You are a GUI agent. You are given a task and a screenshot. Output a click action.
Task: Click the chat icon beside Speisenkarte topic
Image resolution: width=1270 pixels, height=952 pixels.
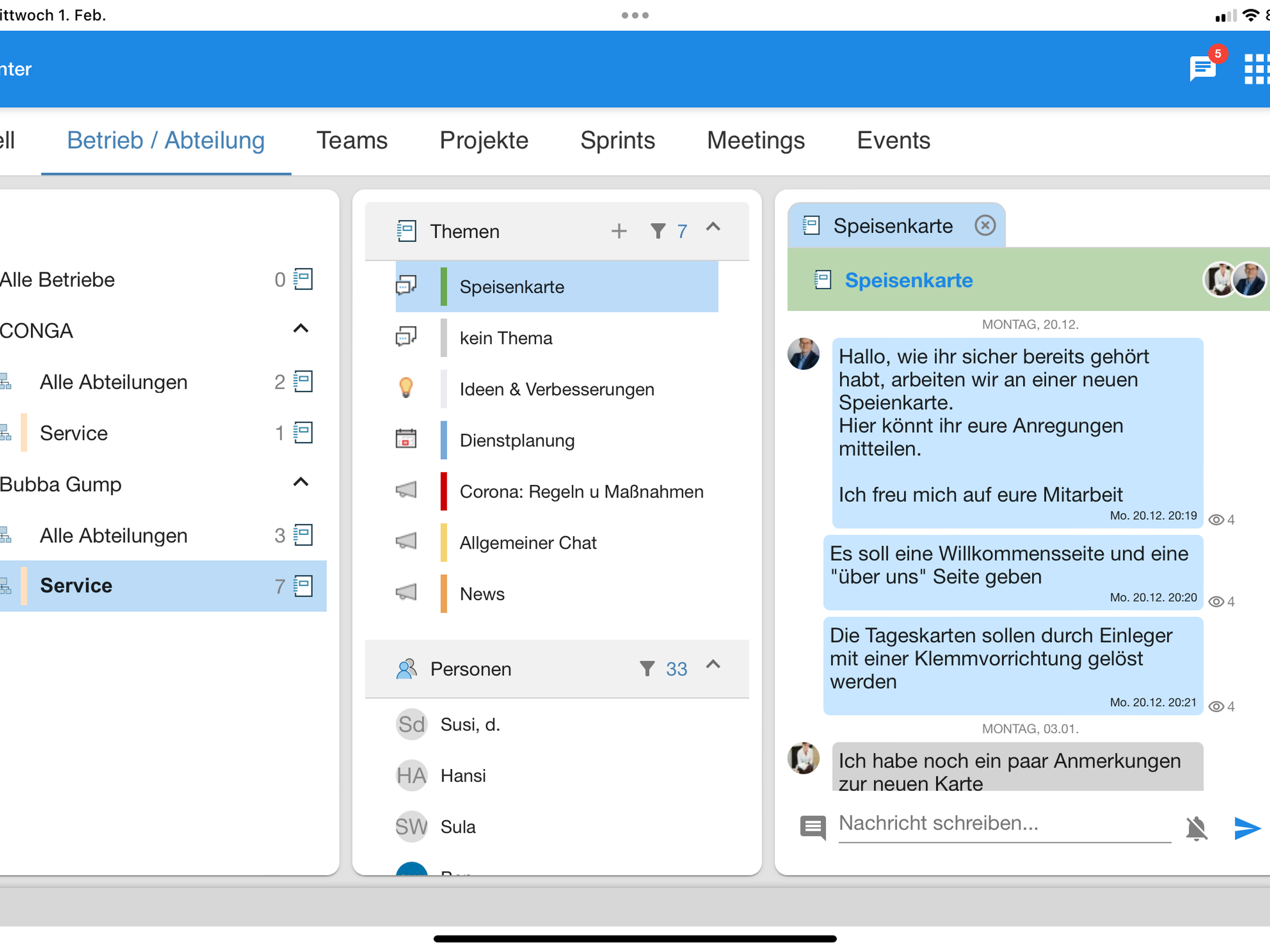[x=406, y=286]
